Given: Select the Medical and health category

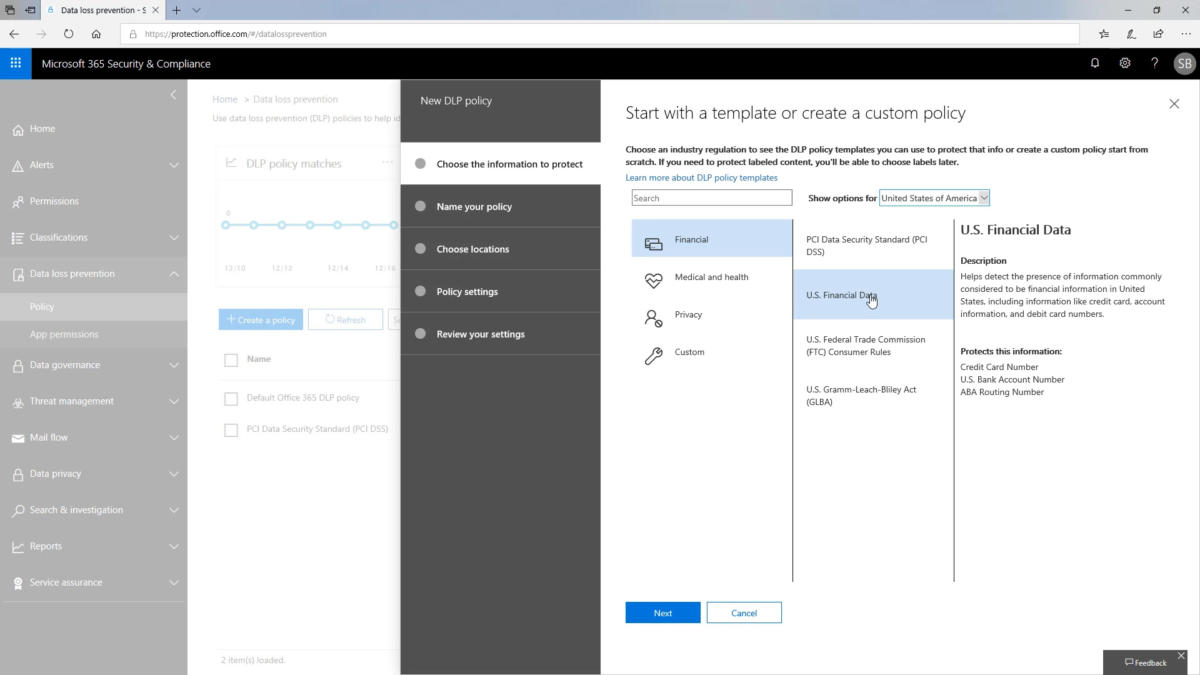Looking at the screenshot, I should 711,278.
